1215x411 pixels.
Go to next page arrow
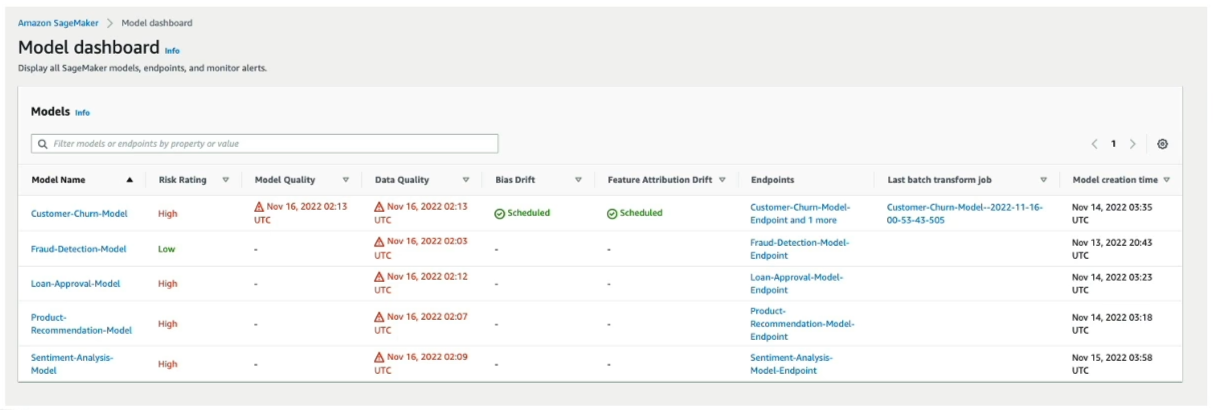tap(1132, 144)
